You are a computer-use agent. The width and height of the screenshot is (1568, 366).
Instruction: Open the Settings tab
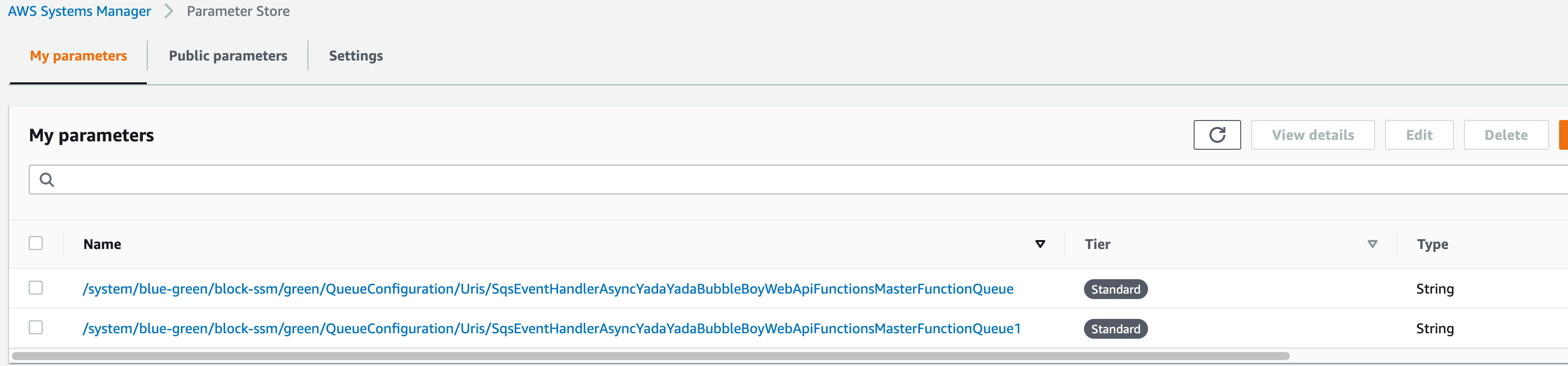[356, 56]
